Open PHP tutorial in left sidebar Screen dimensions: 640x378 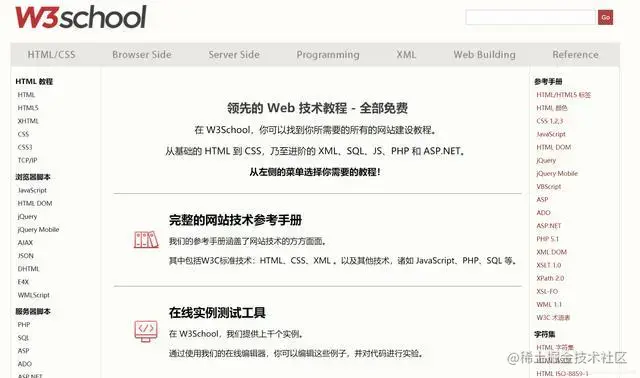point(24,325)
